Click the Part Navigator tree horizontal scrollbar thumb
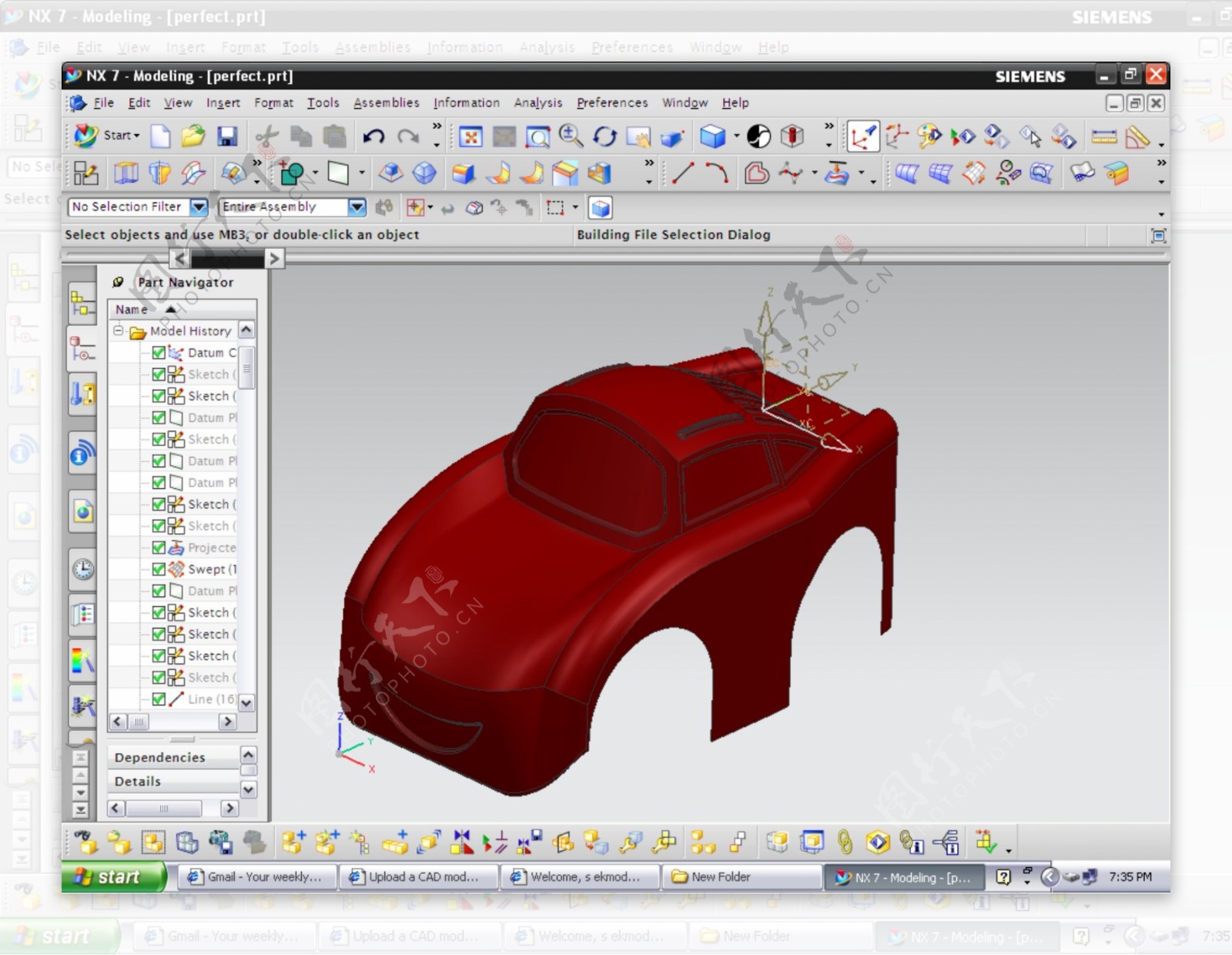This screenshot has height=955, width=1232. 139,722
